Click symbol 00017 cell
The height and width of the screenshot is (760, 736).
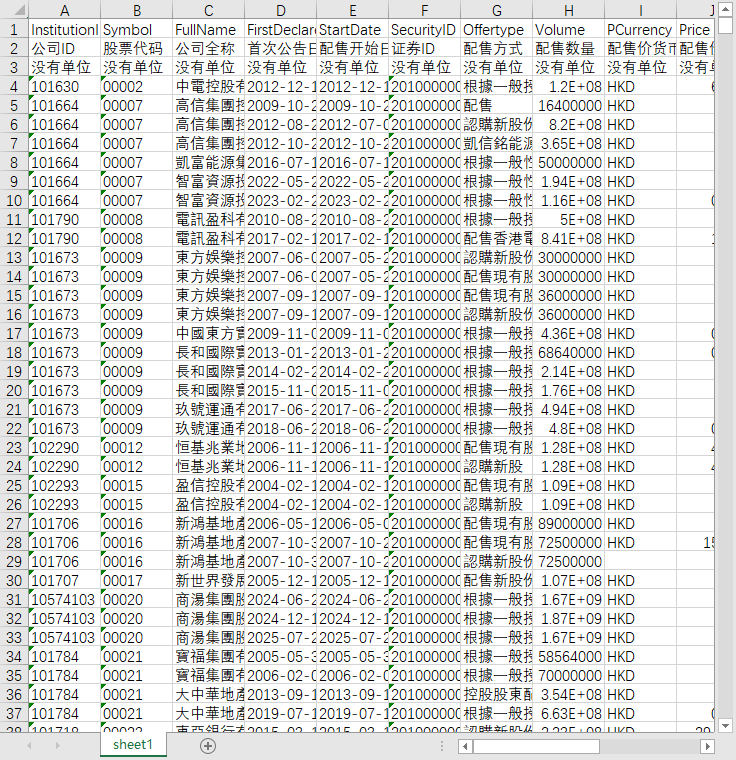coord(136,580)
